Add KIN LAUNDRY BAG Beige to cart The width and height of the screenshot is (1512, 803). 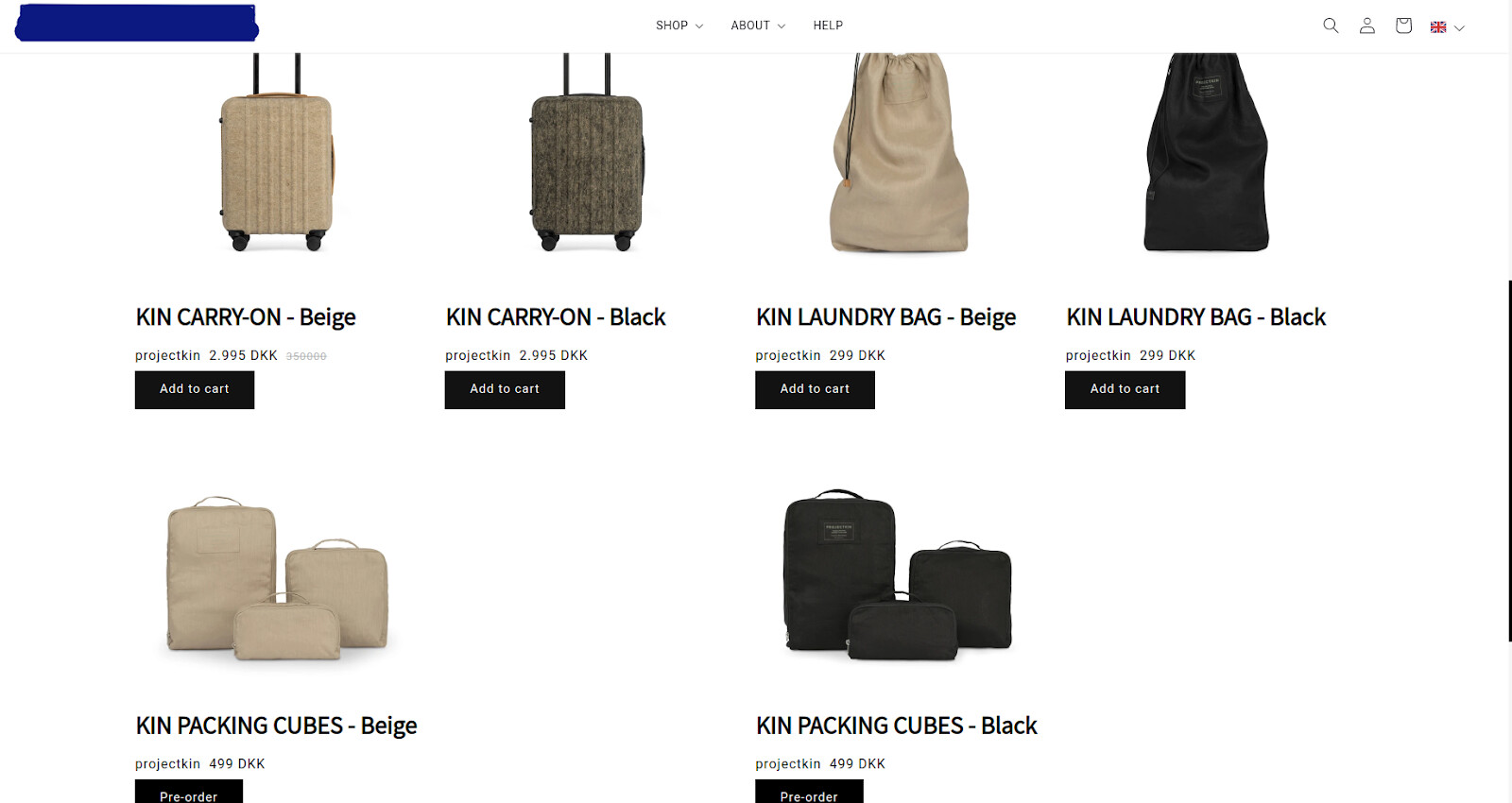coord(815,389)
